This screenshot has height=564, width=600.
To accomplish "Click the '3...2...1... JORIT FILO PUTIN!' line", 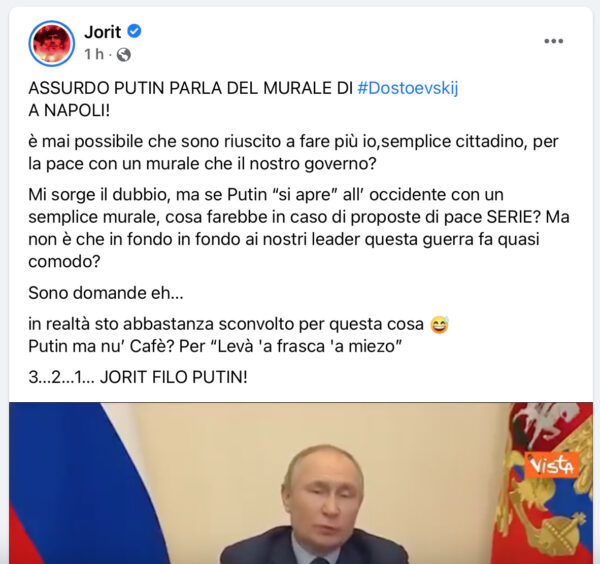I will [x=138, y=377].
